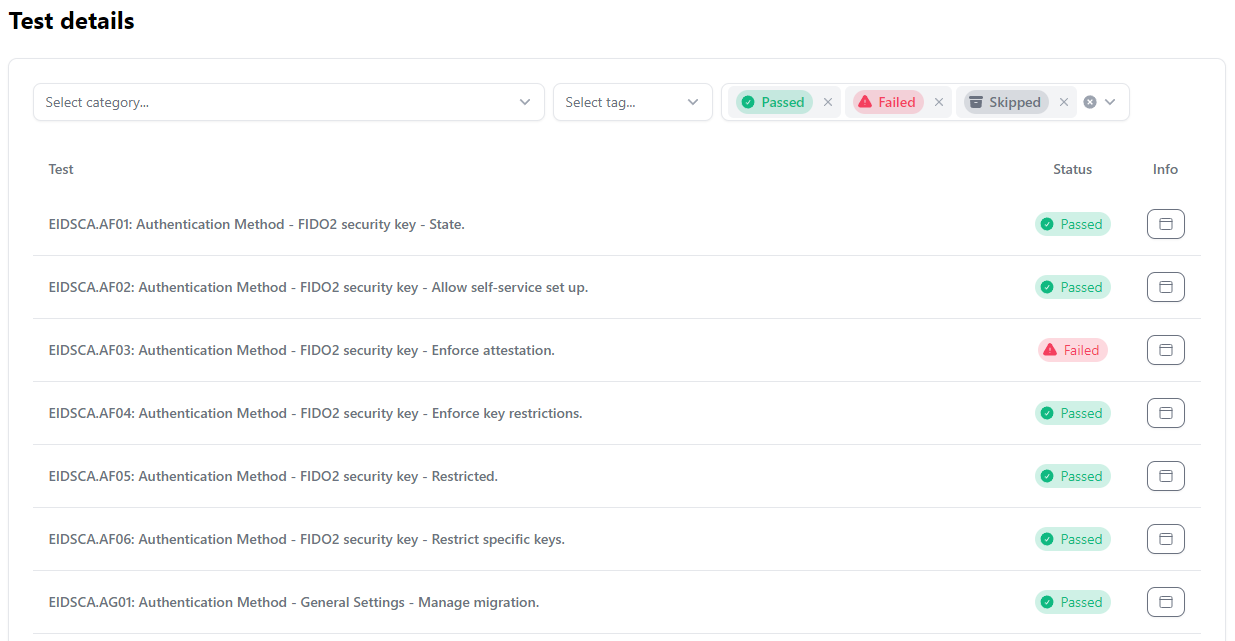This screenshot has height=641, width=1235.
Task: Click Passed badge for EIDSCA.AF02
Action: [x=1072, y=287]
